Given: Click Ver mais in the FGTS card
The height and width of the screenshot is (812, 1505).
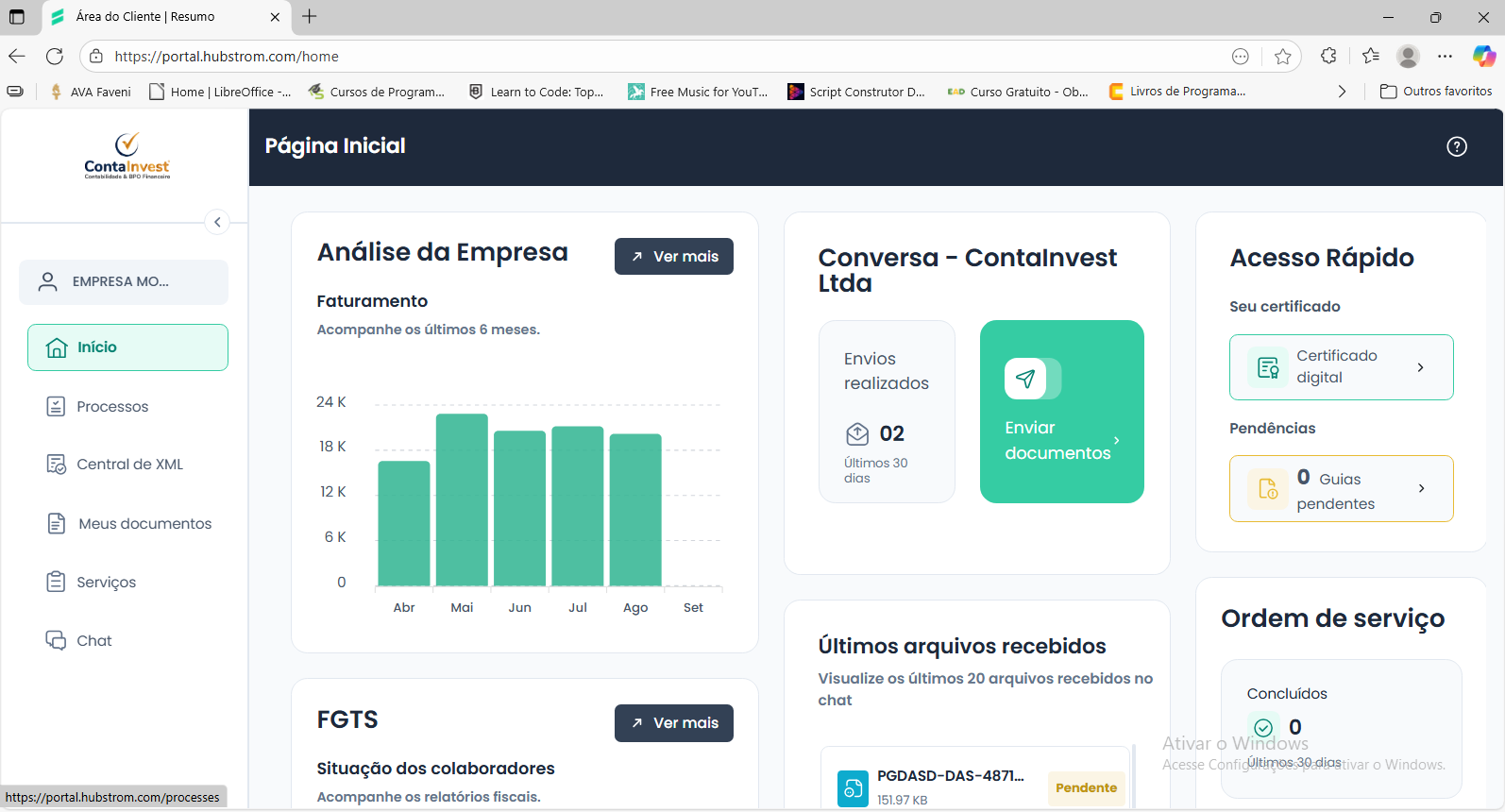Looking at the screenshot, I should [x=674, y=723].
